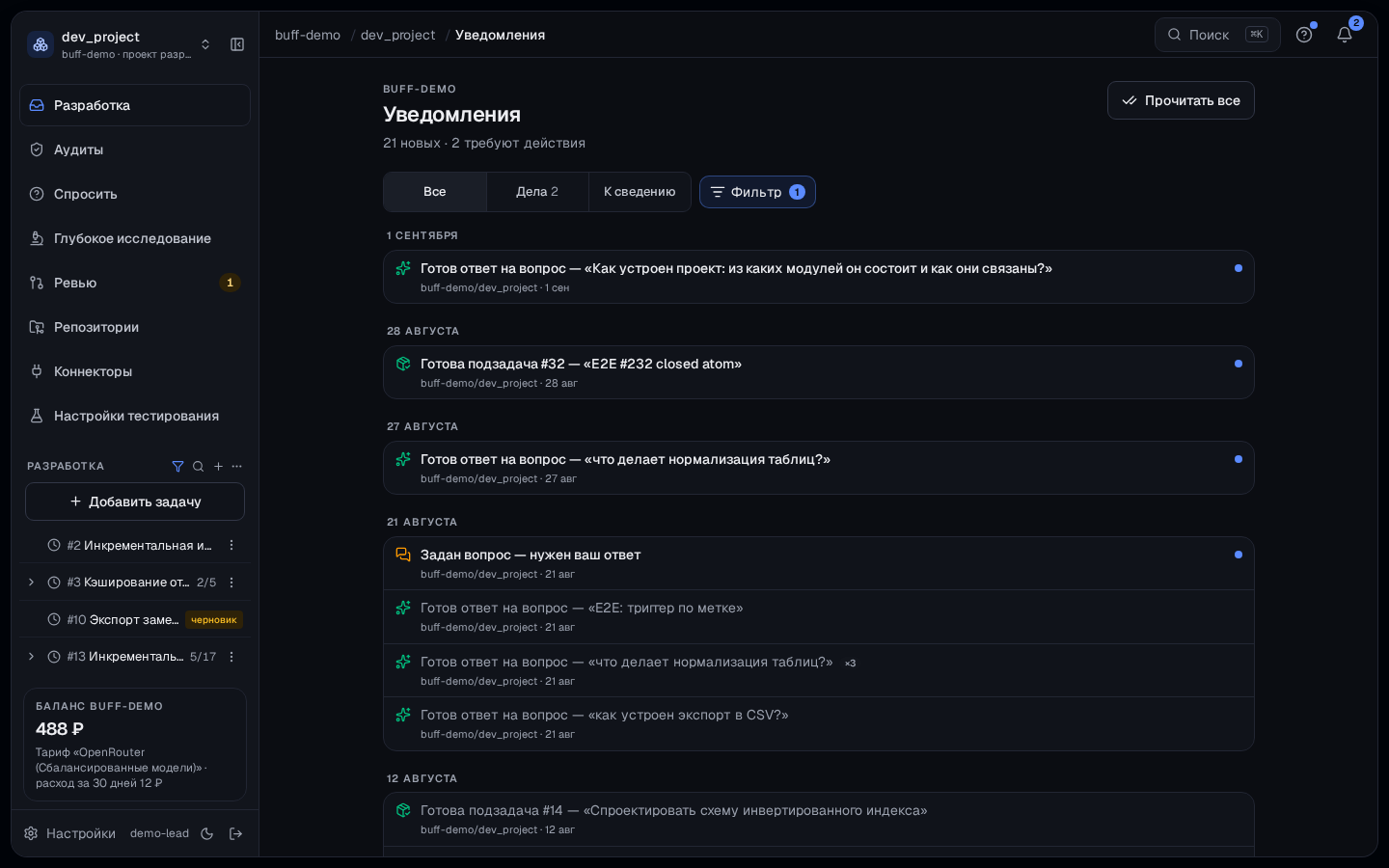Click the log out icon

click(235, 834)
